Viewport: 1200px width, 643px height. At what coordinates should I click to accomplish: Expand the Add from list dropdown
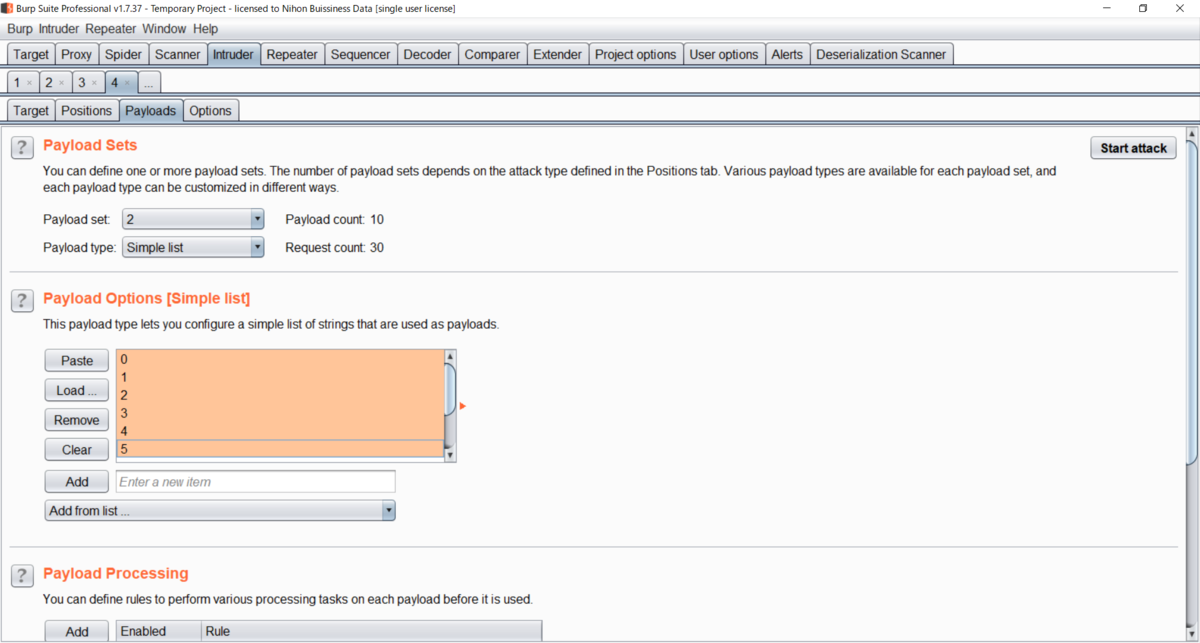(220, 511)
